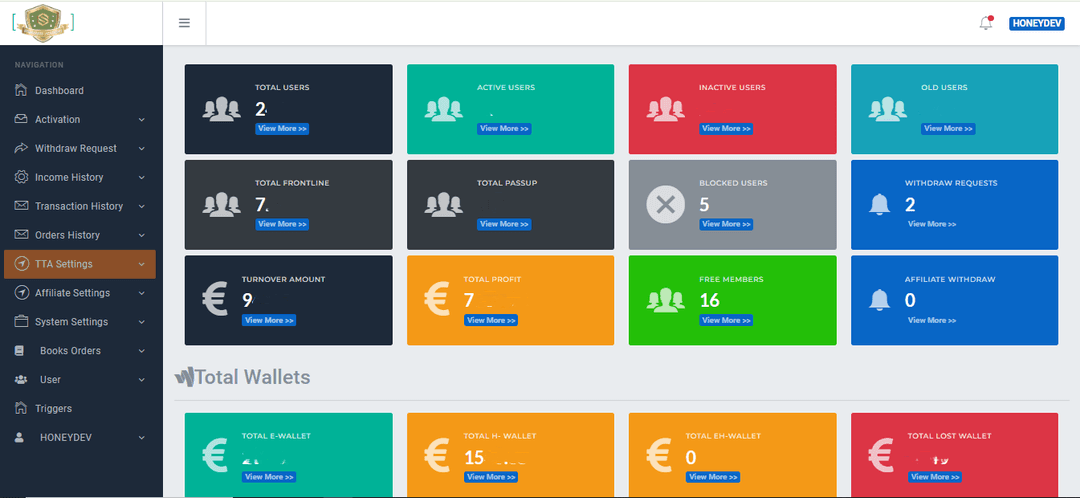Screen dimensions: 1080x498
Task: Click the Withdraw Requests bell icon
Action: [880, 205]
